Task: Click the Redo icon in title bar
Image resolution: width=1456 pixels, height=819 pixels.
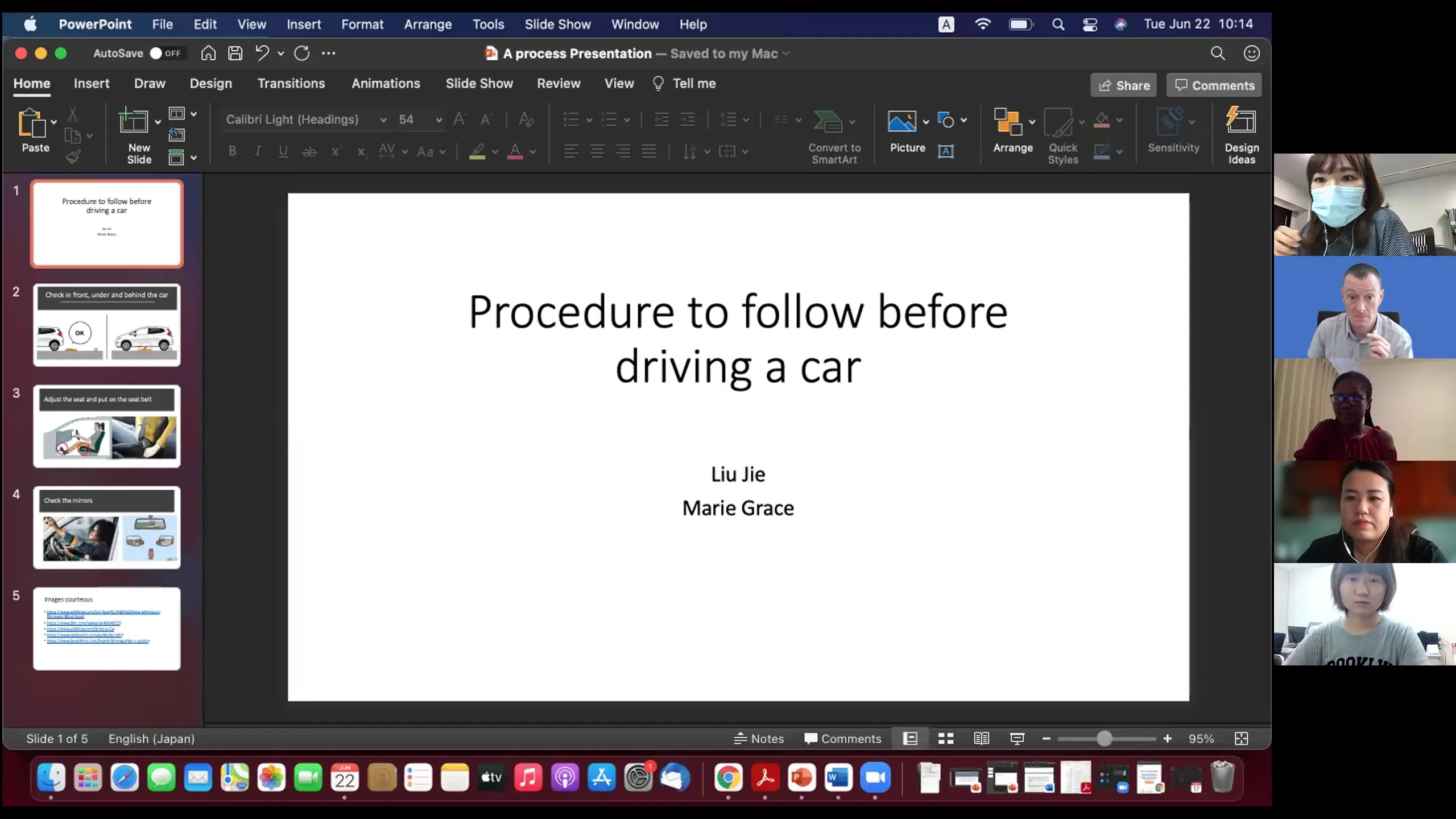Action: coord(302,53)
